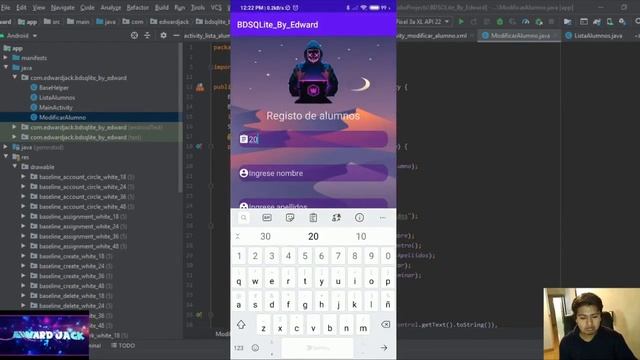The height and width of the screenshot is (360, 640).
Task: Expand the manifests folder
Action: tap(6, 58)
